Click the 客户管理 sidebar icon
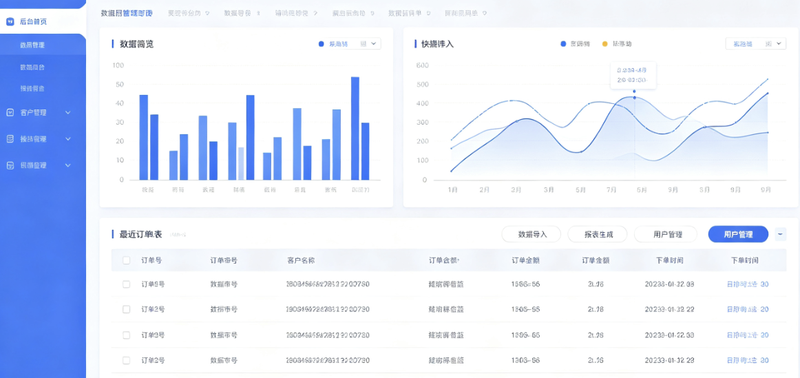800x378 pixels. tap(10, 112)
